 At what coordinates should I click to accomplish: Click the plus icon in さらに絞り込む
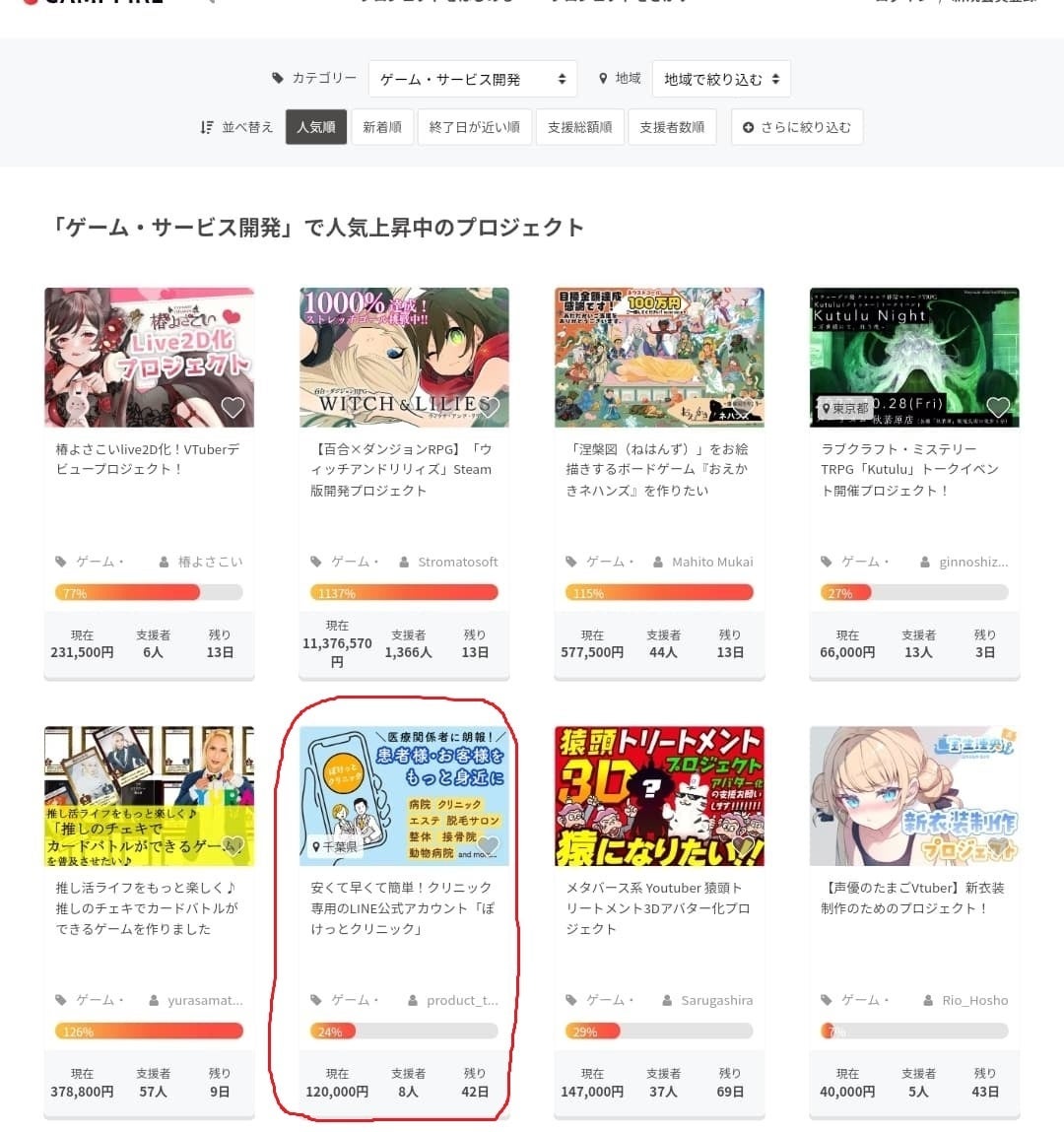(x=749, y=127)
